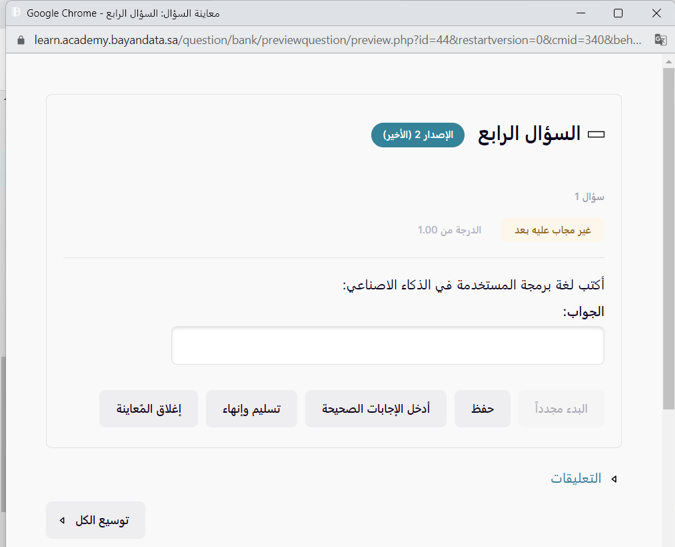The width and height of the screenshot is (675, 547).
Task: Open the التعليقات comments link
Action: [x=576, y=478]
